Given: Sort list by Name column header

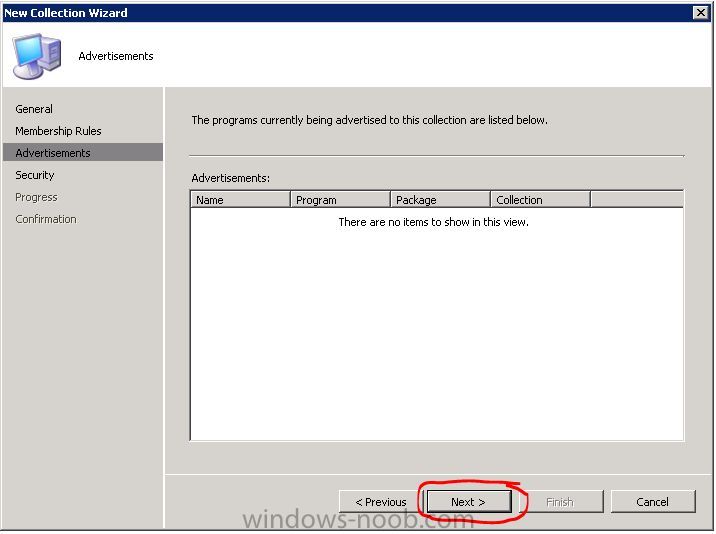Looking at the screenshot, I should tap(240, 200).
